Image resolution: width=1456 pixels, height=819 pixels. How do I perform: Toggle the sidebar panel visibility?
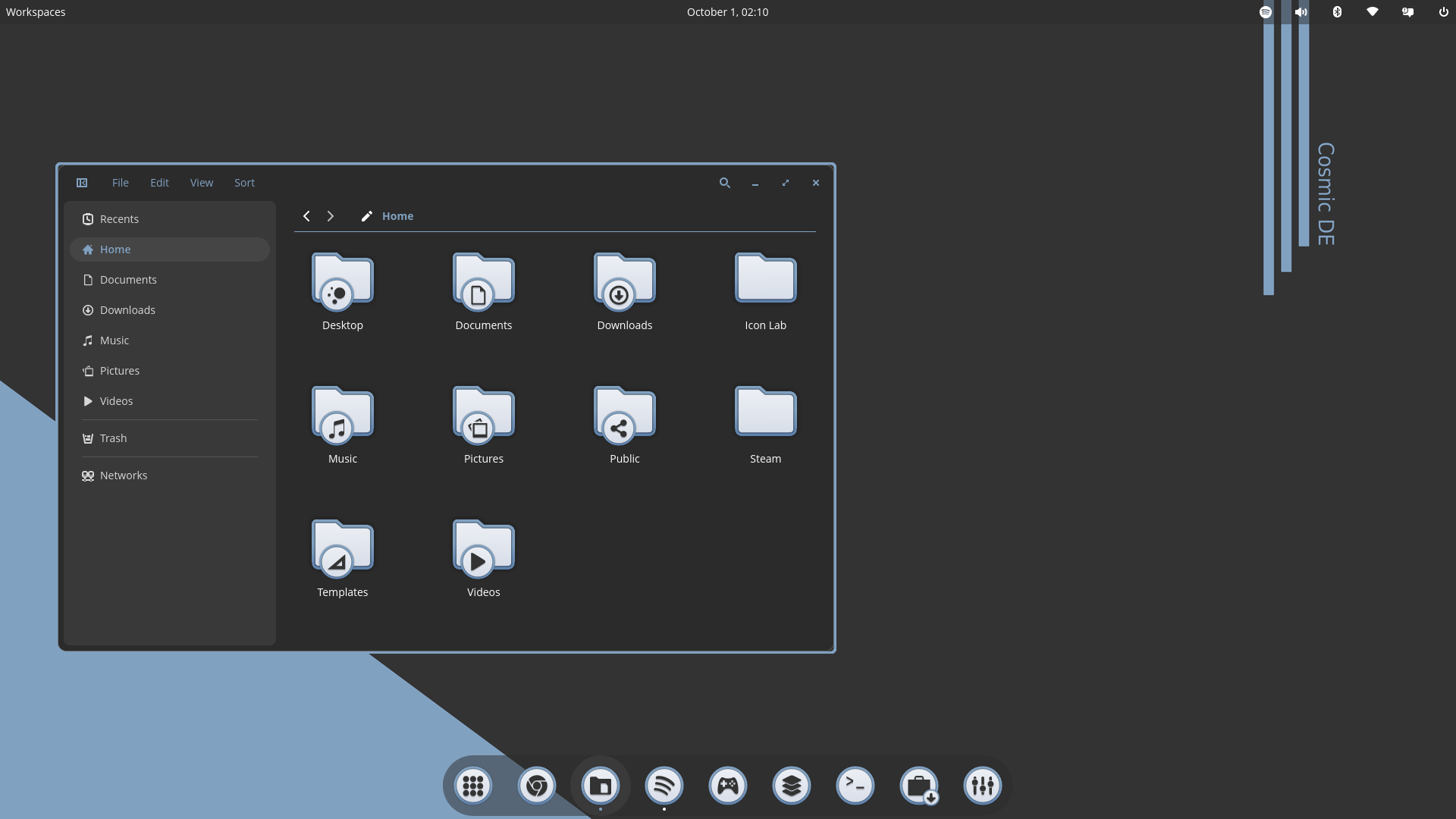(82, 183)
